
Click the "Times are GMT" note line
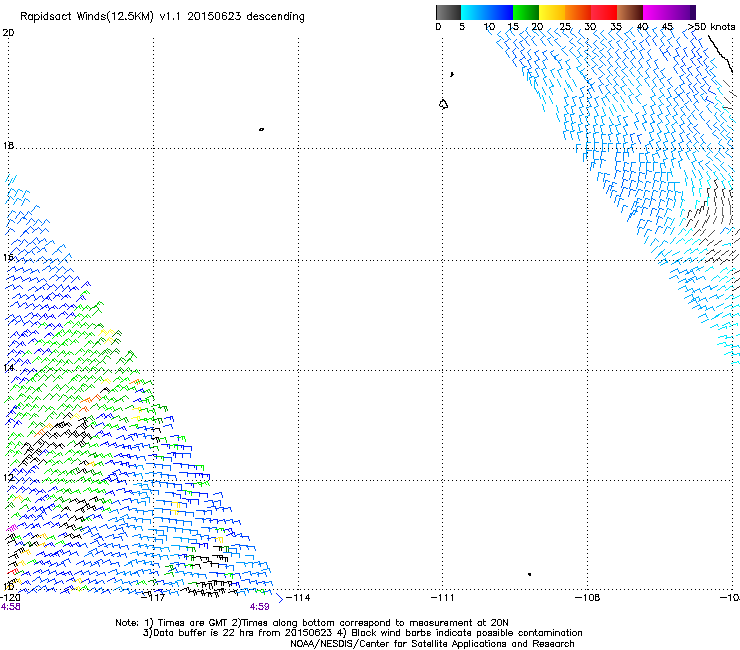(x=312, y=623)
